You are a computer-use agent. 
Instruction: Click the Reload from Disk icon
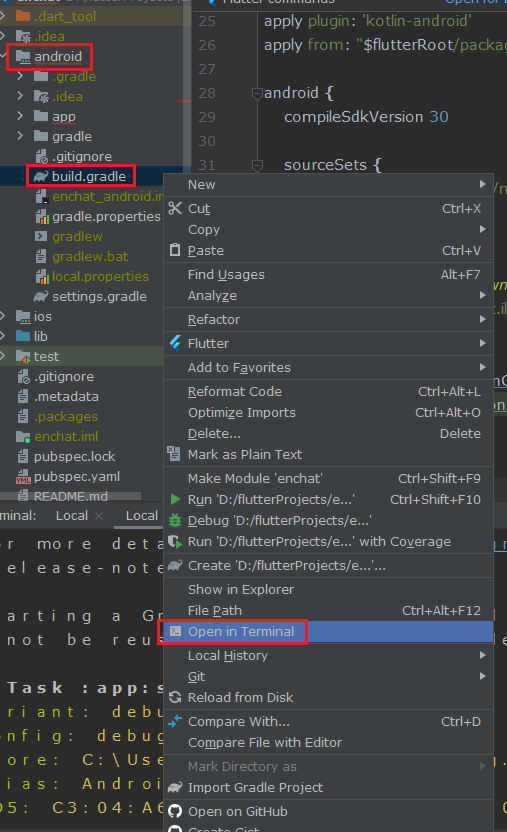[175, 697]
